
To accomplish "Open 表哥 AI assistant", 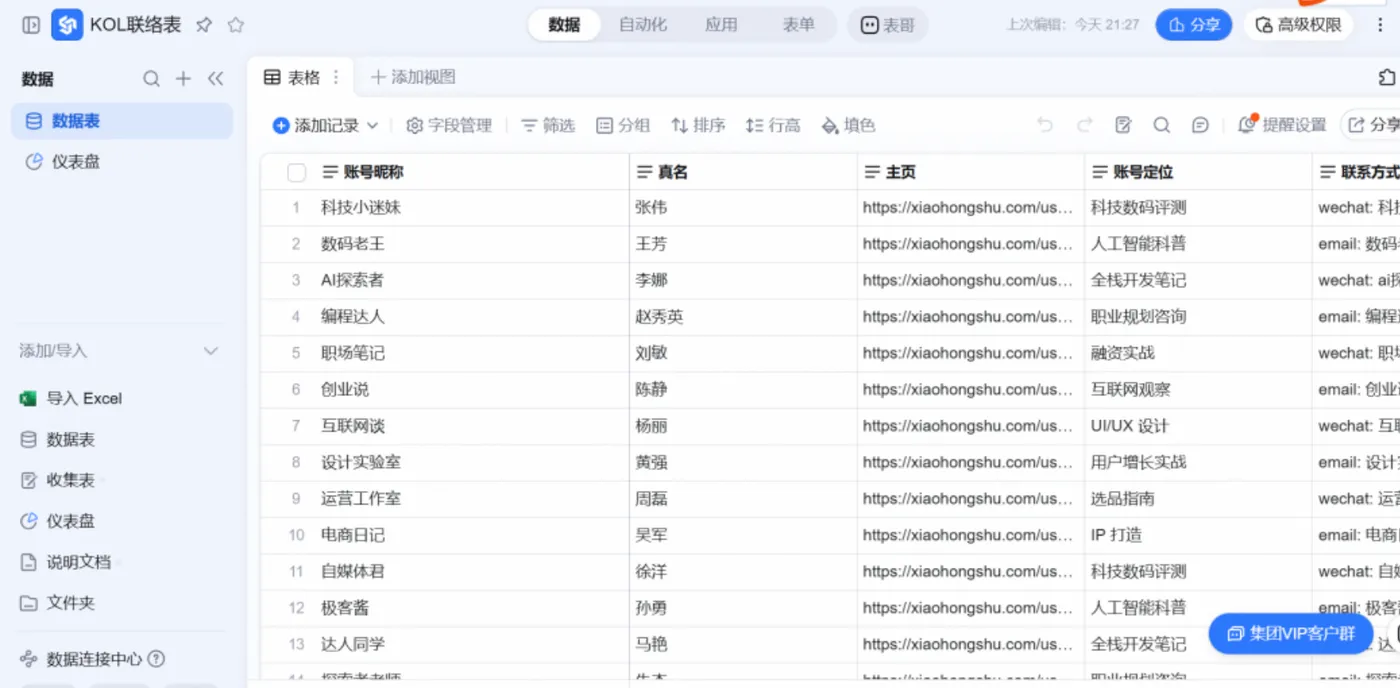I will tap(887, 25).
